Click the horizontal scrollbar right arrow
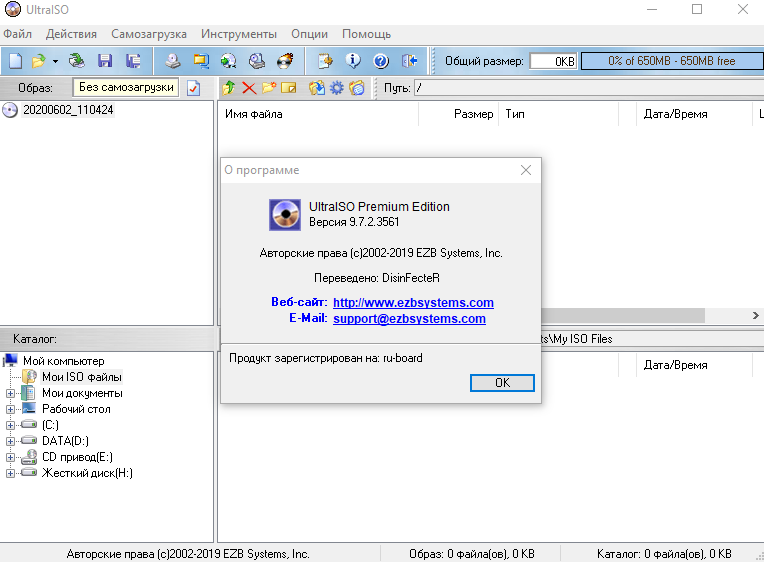Viewport: 764px width, 562px height. pos(756,315)
